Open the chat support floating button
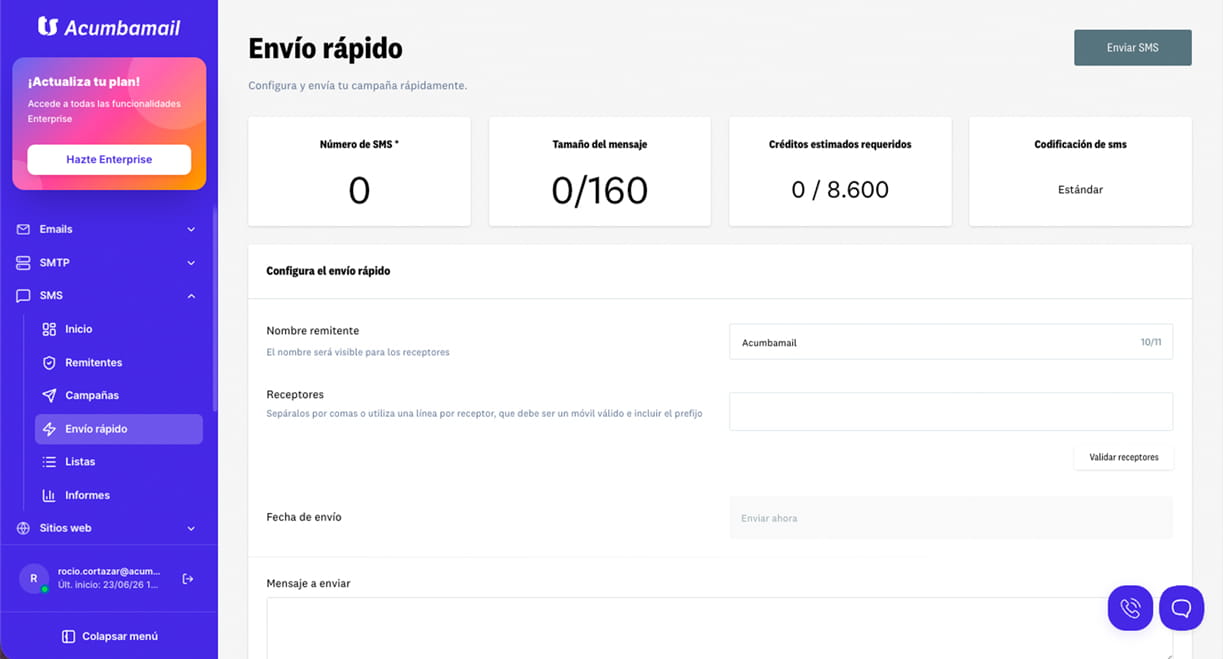 point(1181,608)
